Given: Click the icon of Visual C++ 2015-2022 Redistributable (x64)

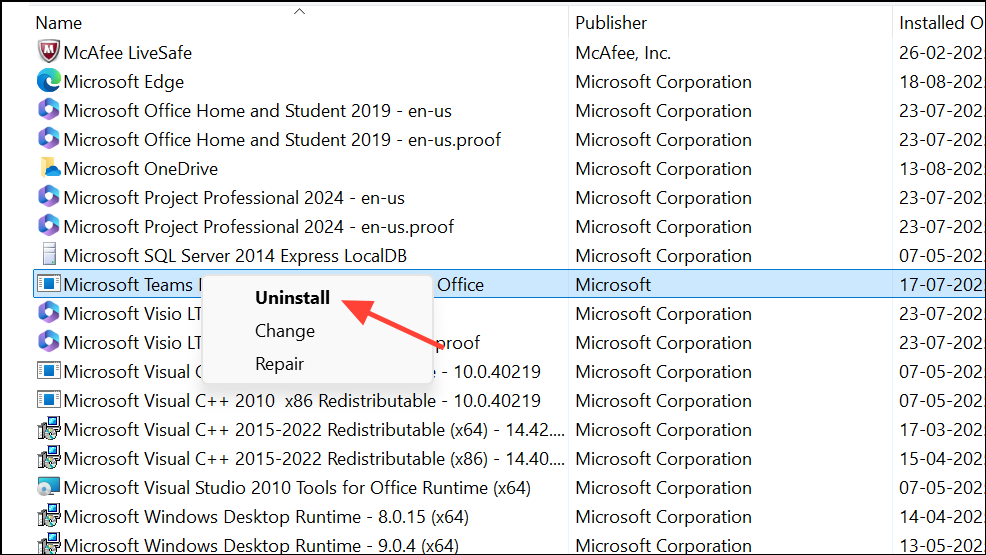Looking at the screenshot, I should point(48,429).
